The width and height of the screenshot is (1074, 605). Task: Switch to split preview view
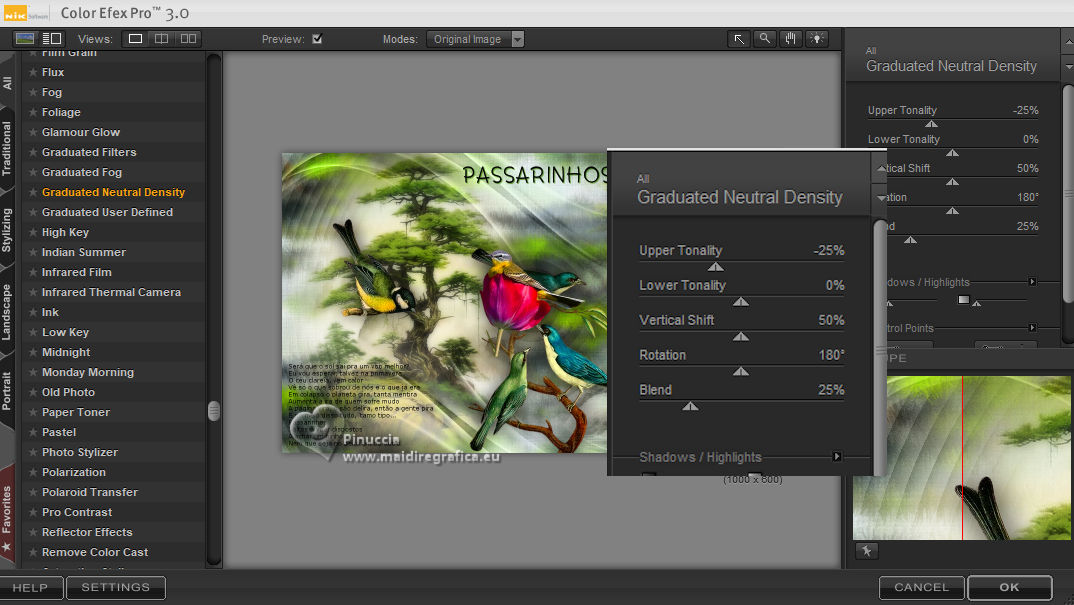point(161,39)
